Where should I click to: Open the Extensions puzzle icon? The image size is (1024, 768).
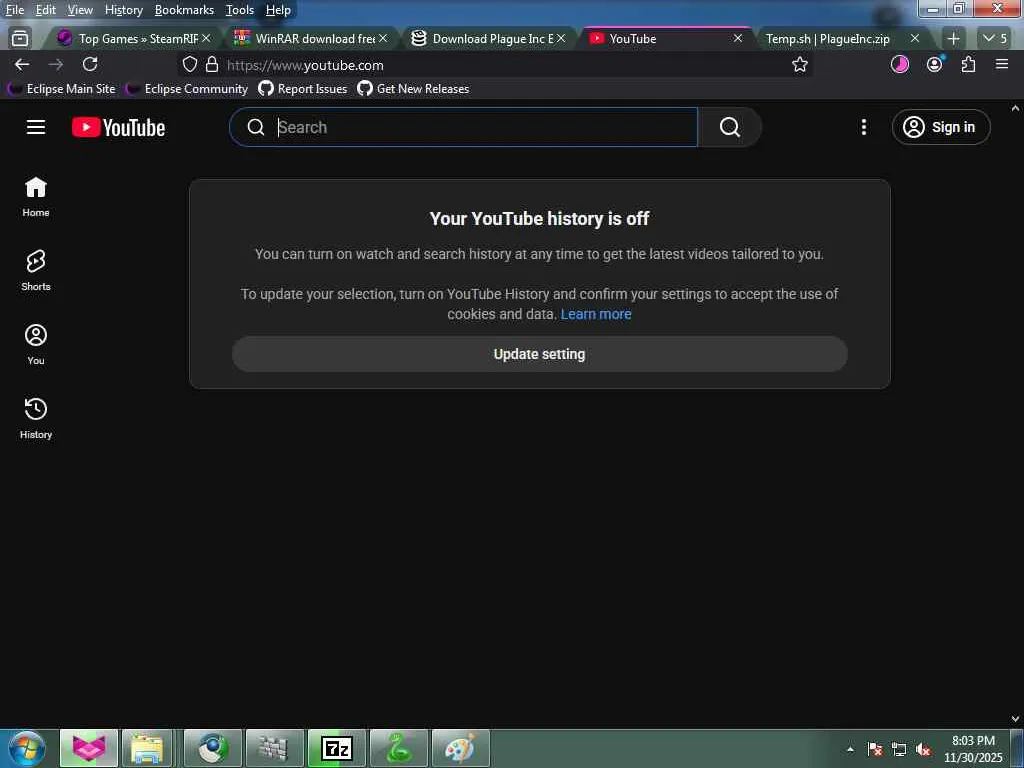968,64
